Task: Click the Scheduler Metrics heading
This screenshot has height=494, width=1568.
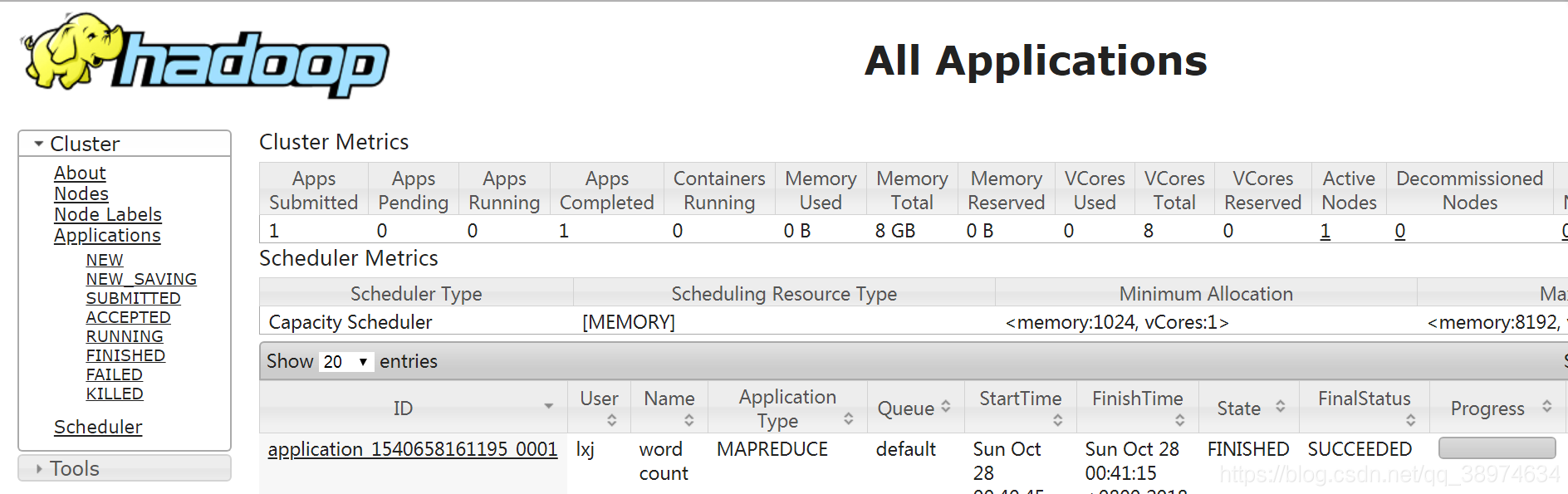Action: (348, 258)
